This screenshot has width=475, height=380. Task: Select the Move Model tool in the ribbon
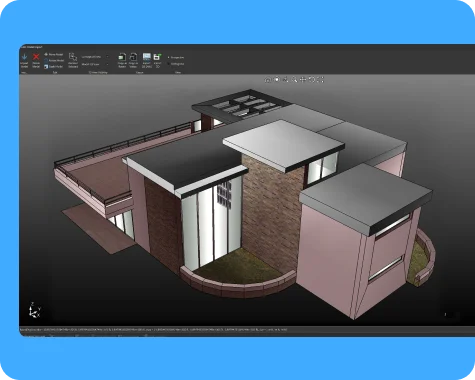pyautogui.click(x=54, y=54)
